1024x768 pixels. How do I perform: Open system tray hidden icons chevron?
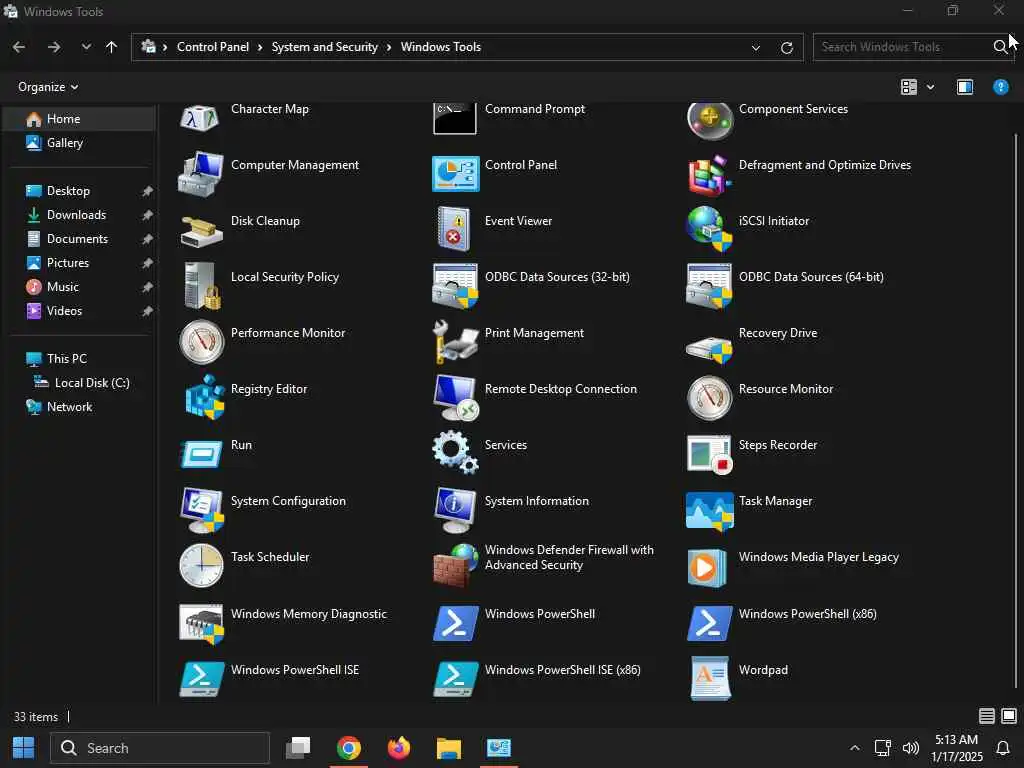pyautogui.click(x=854, y=748)
